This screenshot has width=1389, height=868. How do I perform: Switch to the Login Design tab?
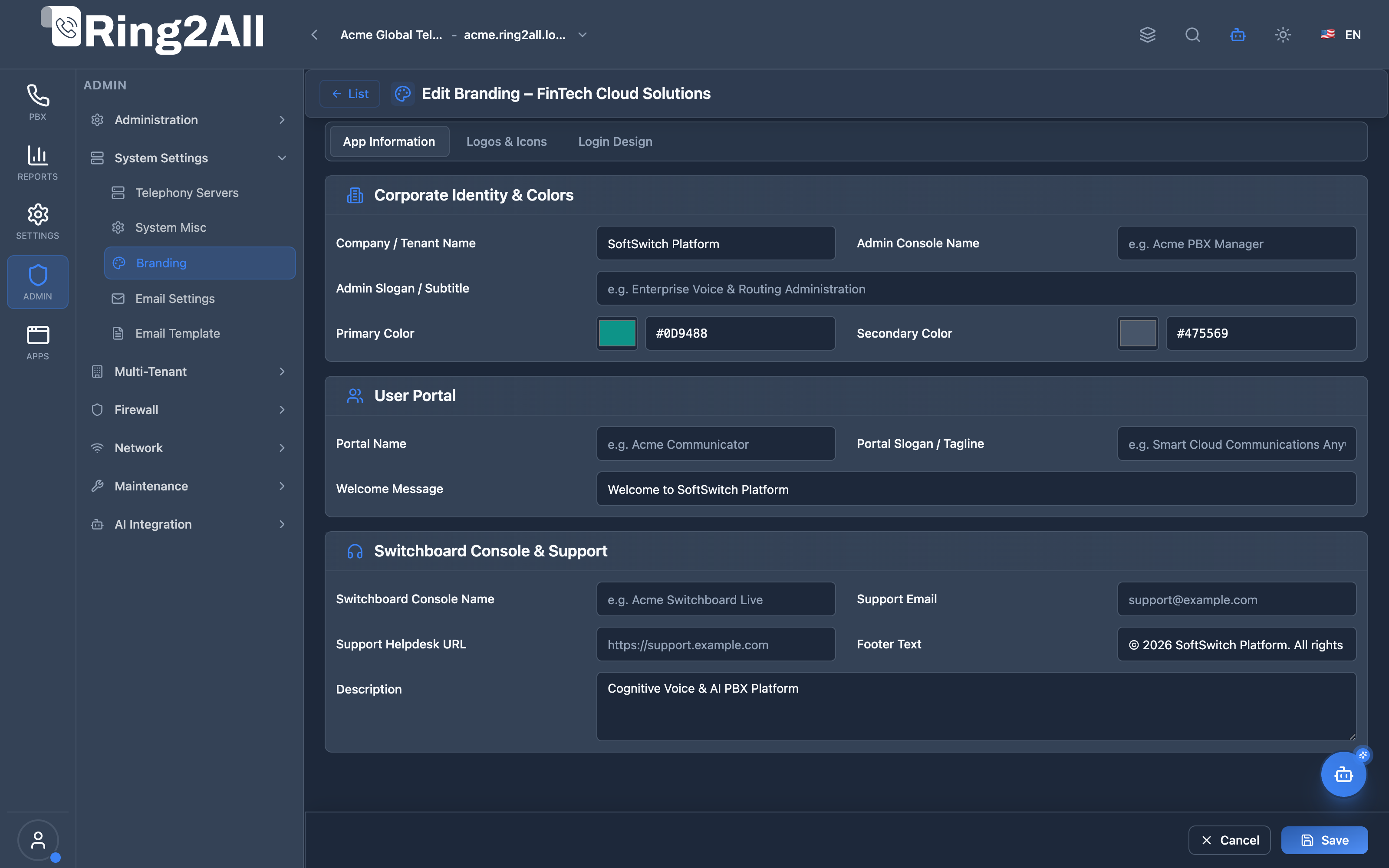(616, 142)
